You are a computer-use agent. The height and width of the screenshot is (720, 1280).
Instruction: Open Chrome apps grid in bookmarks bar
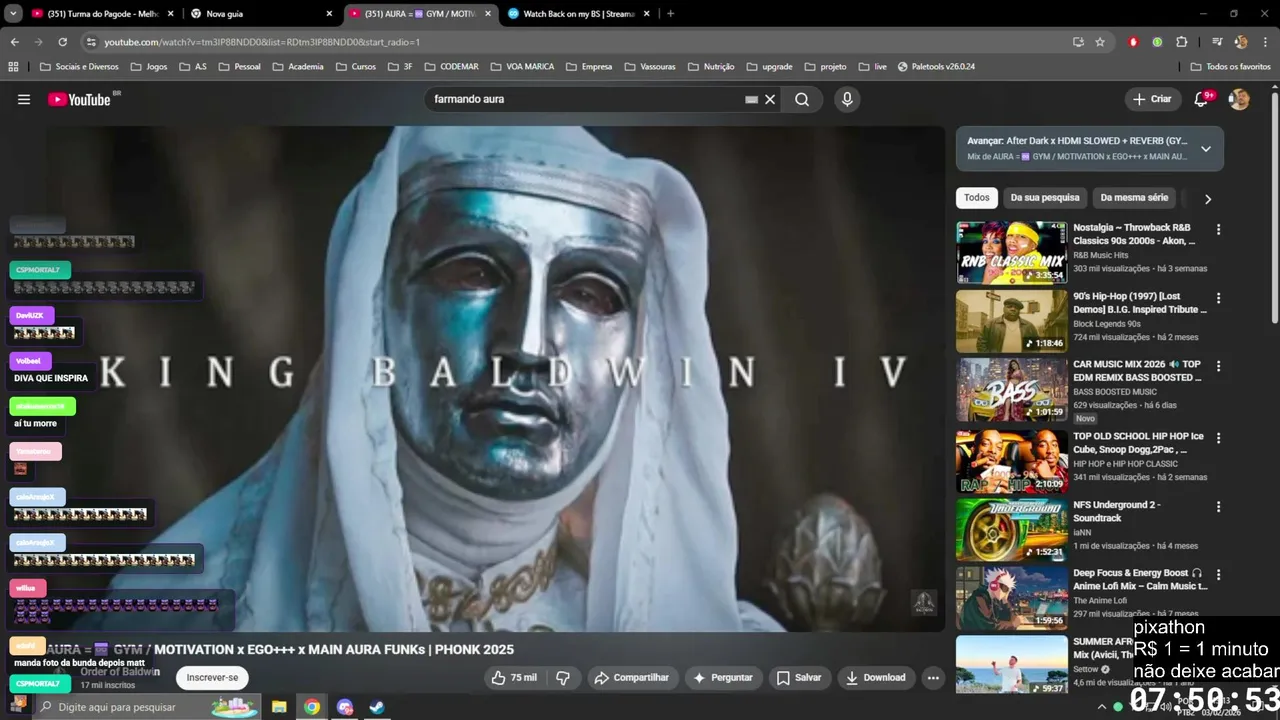(x=13, y=67)
